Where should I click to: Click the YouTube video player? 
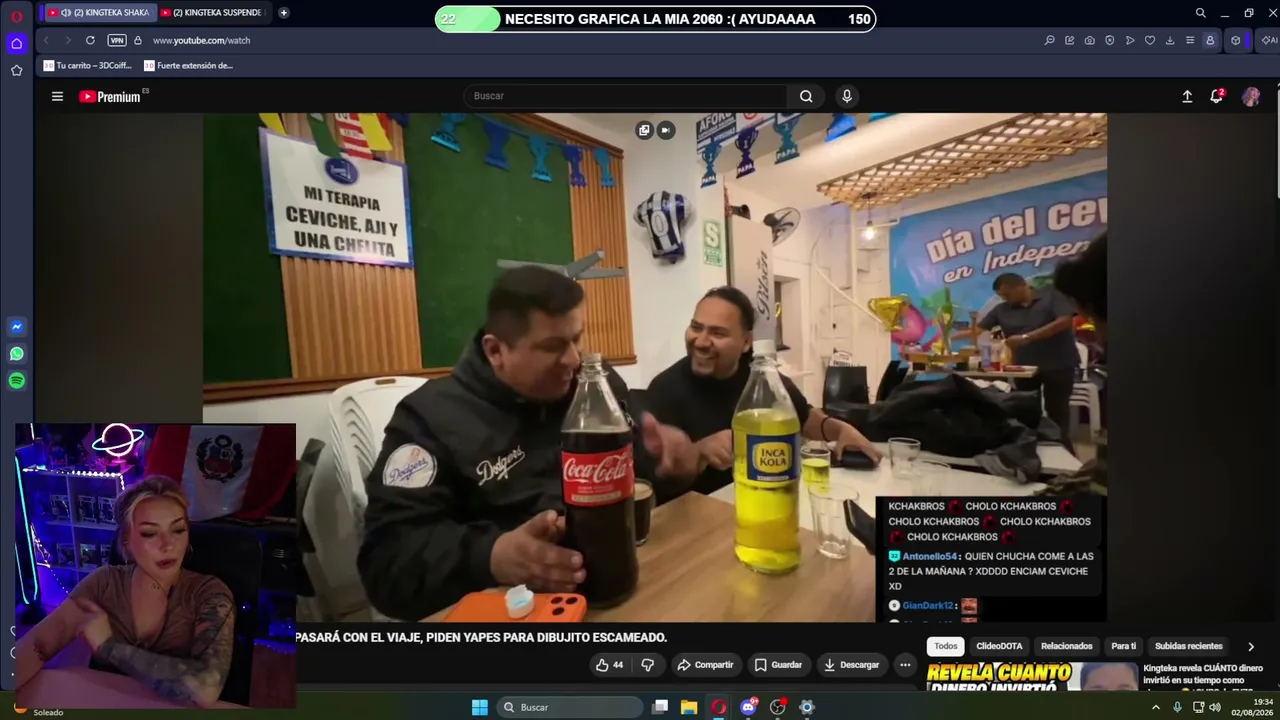click(655, 367)
